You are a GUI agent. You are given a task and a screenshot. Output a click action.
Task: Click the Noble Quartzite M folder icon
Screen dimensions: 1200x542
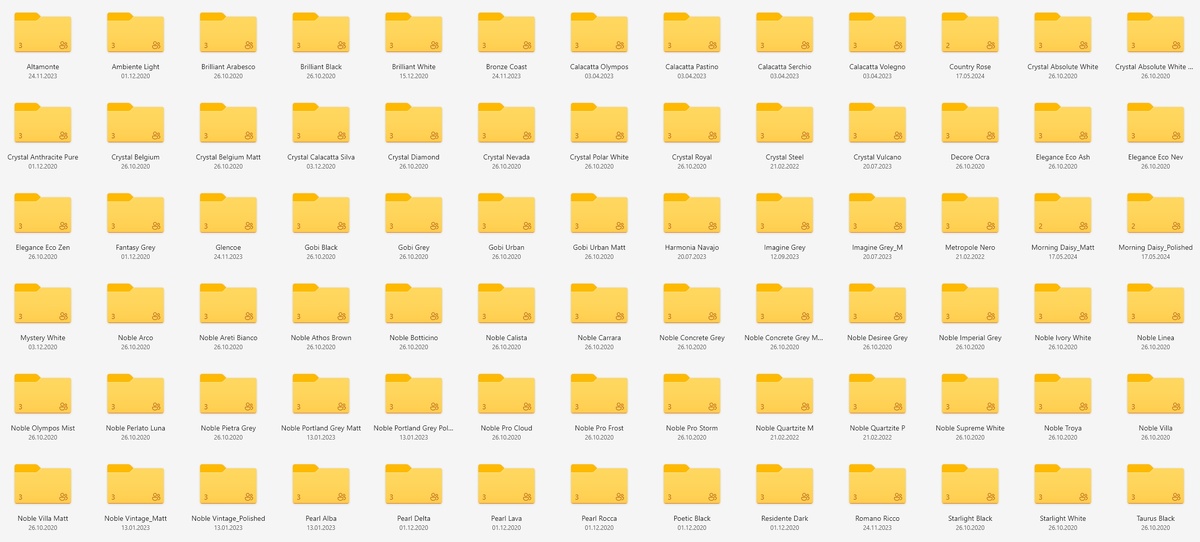[784, 394]
